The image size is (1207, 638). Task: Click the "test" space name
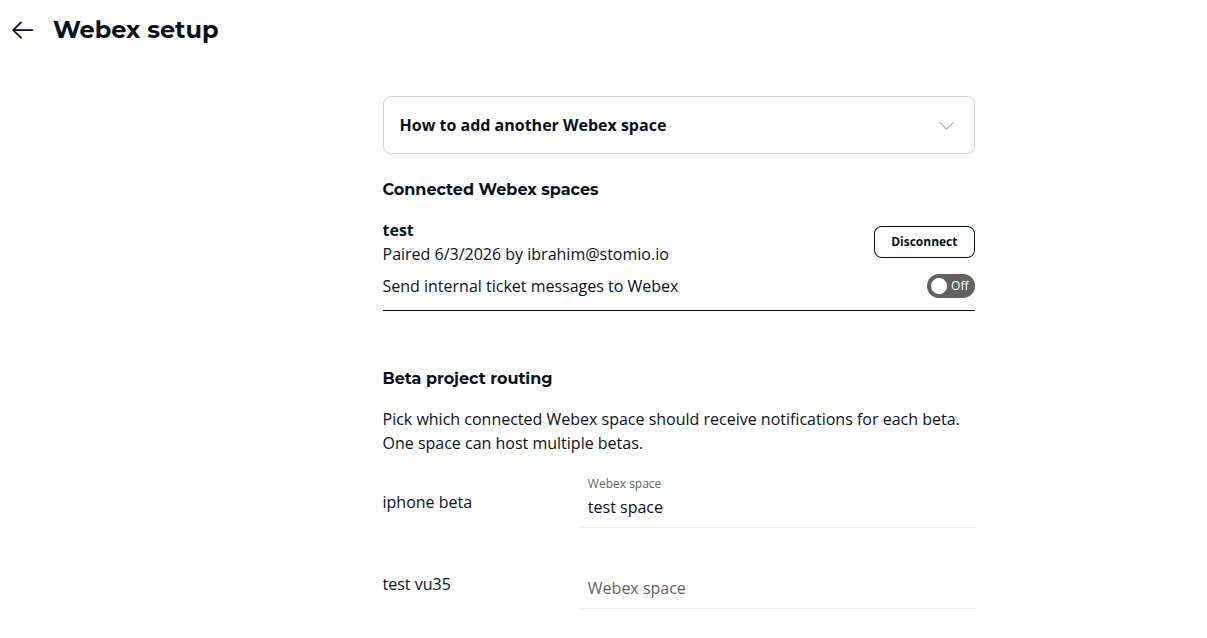point(398,230)
